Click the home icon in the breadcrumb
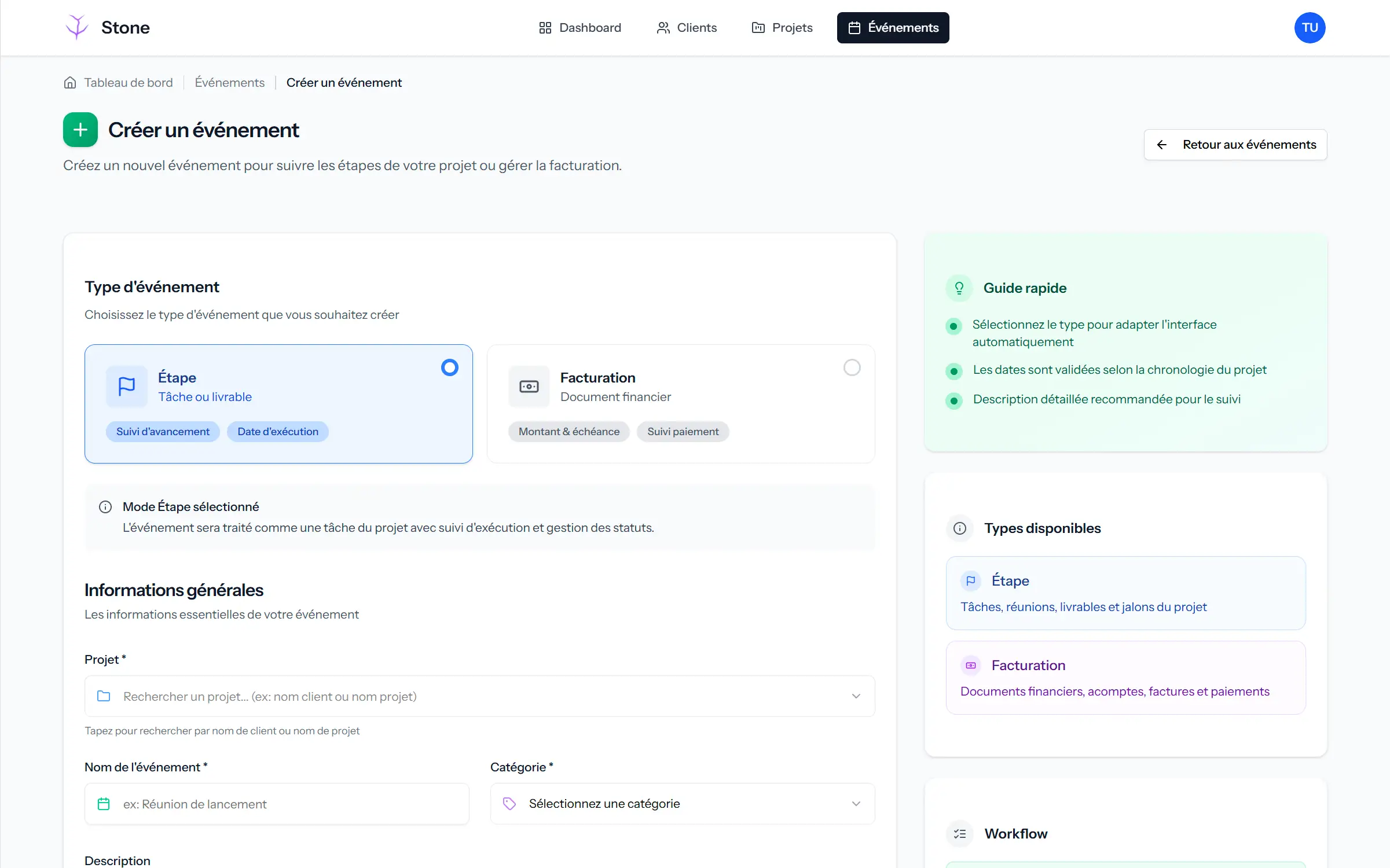1390x868 pixels. coord(70,82)
